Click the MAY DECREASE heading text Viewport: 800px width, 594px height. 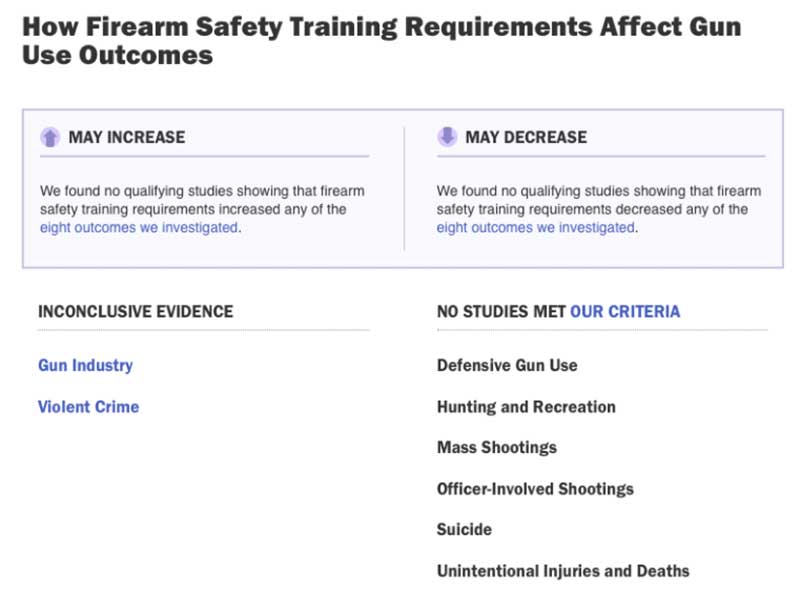tap(526, 137)
